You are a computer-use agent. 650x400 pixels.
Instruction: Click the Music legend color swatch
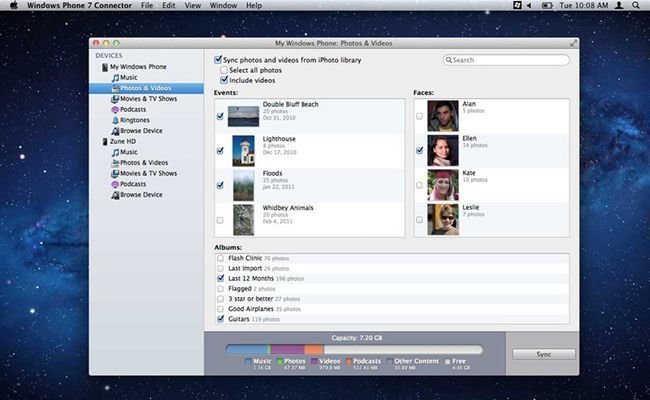tap(248, 361)
